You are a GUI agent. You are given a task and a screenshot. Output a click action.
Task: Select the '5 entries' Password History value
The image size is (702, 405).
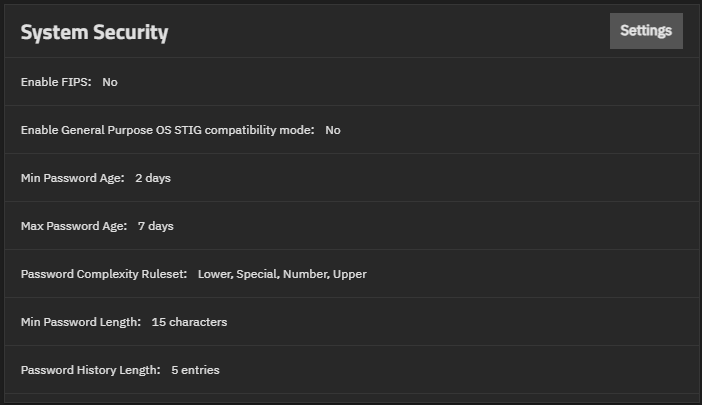tap(195, 370)
